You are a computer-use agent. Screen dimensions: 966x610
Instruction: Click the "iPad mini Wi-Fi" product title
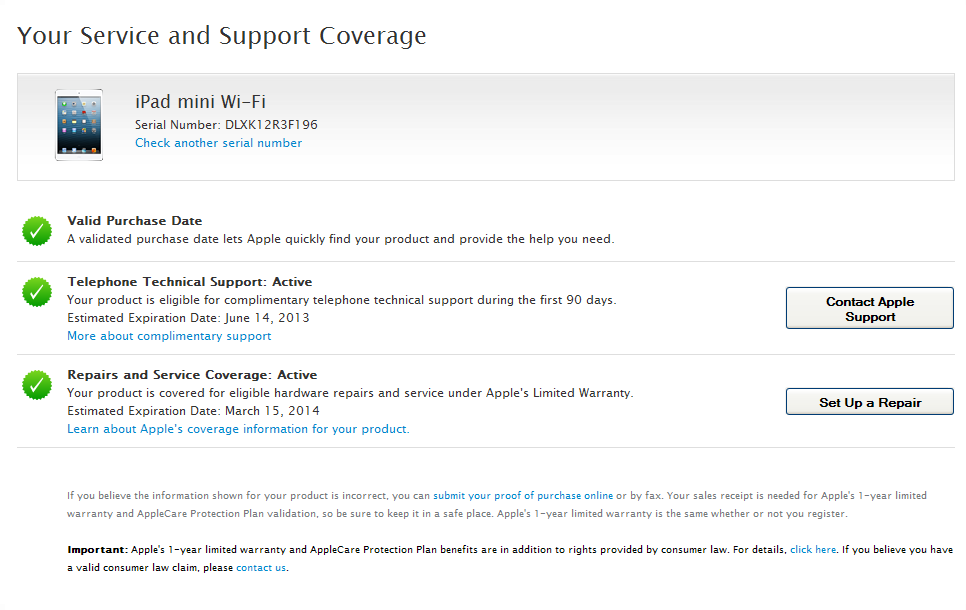click(x=200, y=102)
